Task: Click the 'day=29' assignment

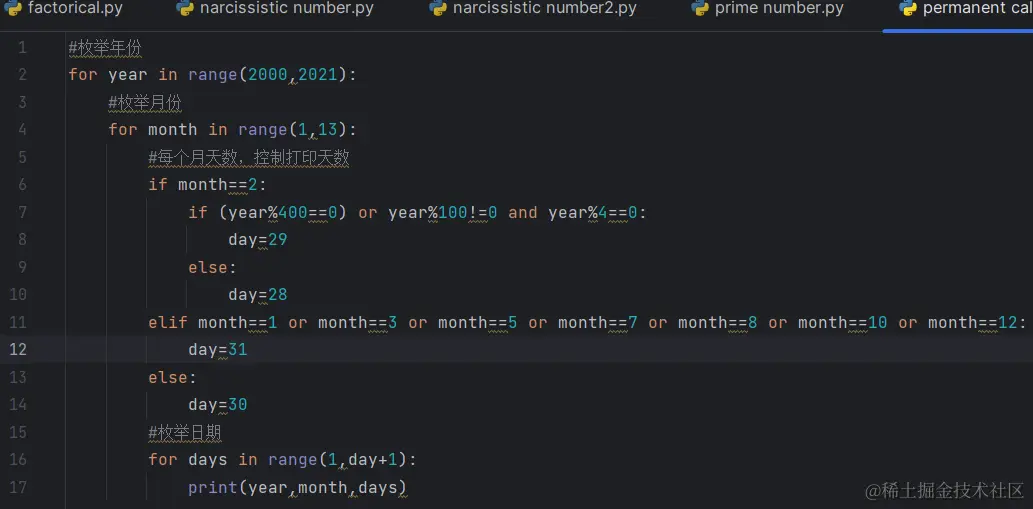Action: point(258,240)
